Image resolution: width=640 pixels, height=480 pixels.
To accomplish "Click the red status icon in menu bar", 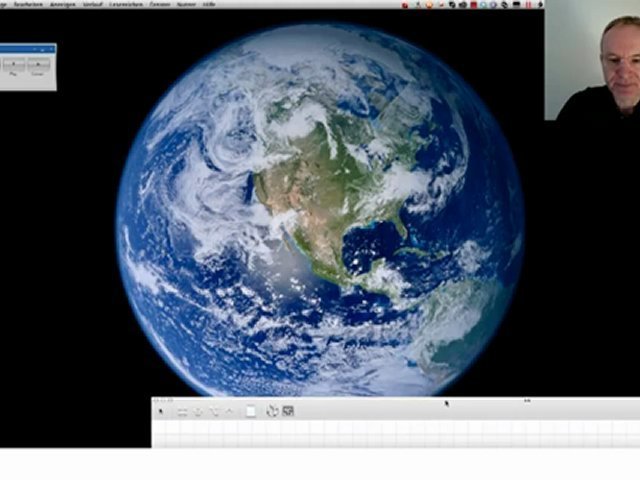I will 406,5.
